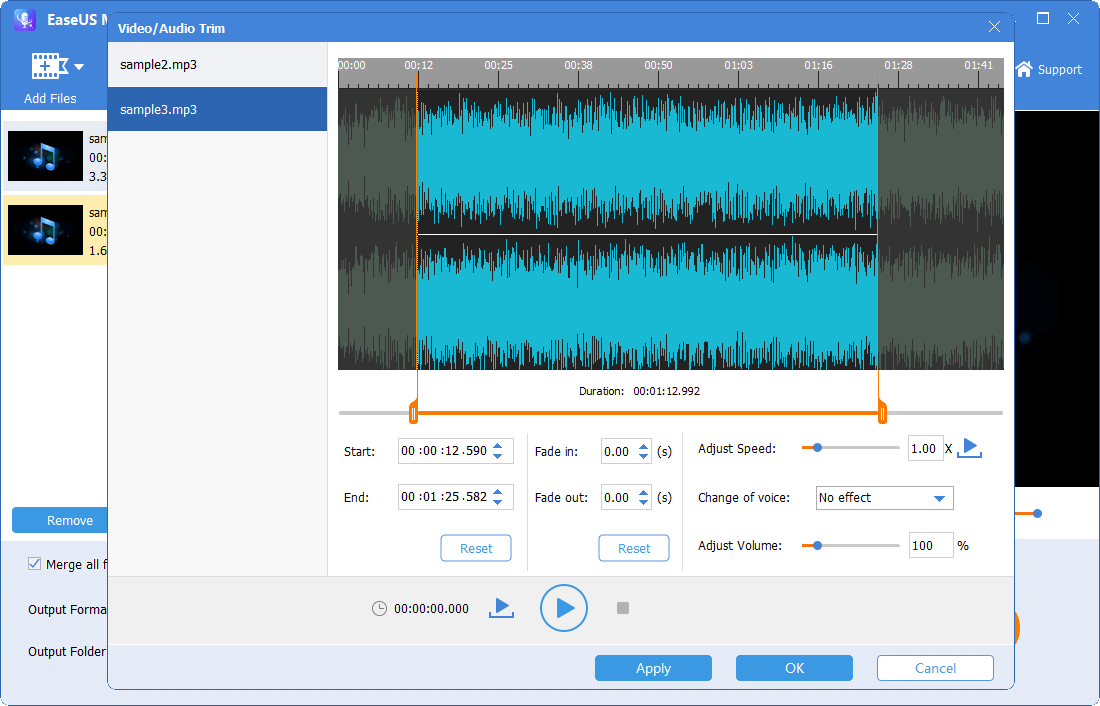Image resolution: width=1100 pixels, height=706 pixels.
Task: Expand the Add Files dropdown arrow
Action: click(x=79, y=68)
